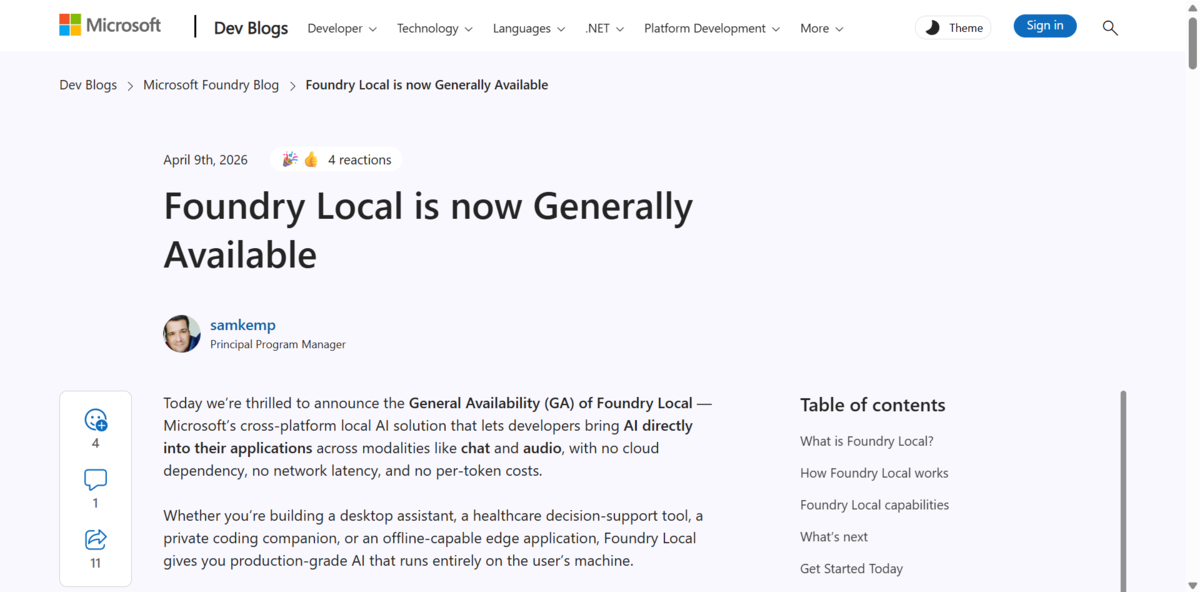Click the April 9th, 2026 date
The width and height of the screenshot is (1200, 592).
pos(206,160)
